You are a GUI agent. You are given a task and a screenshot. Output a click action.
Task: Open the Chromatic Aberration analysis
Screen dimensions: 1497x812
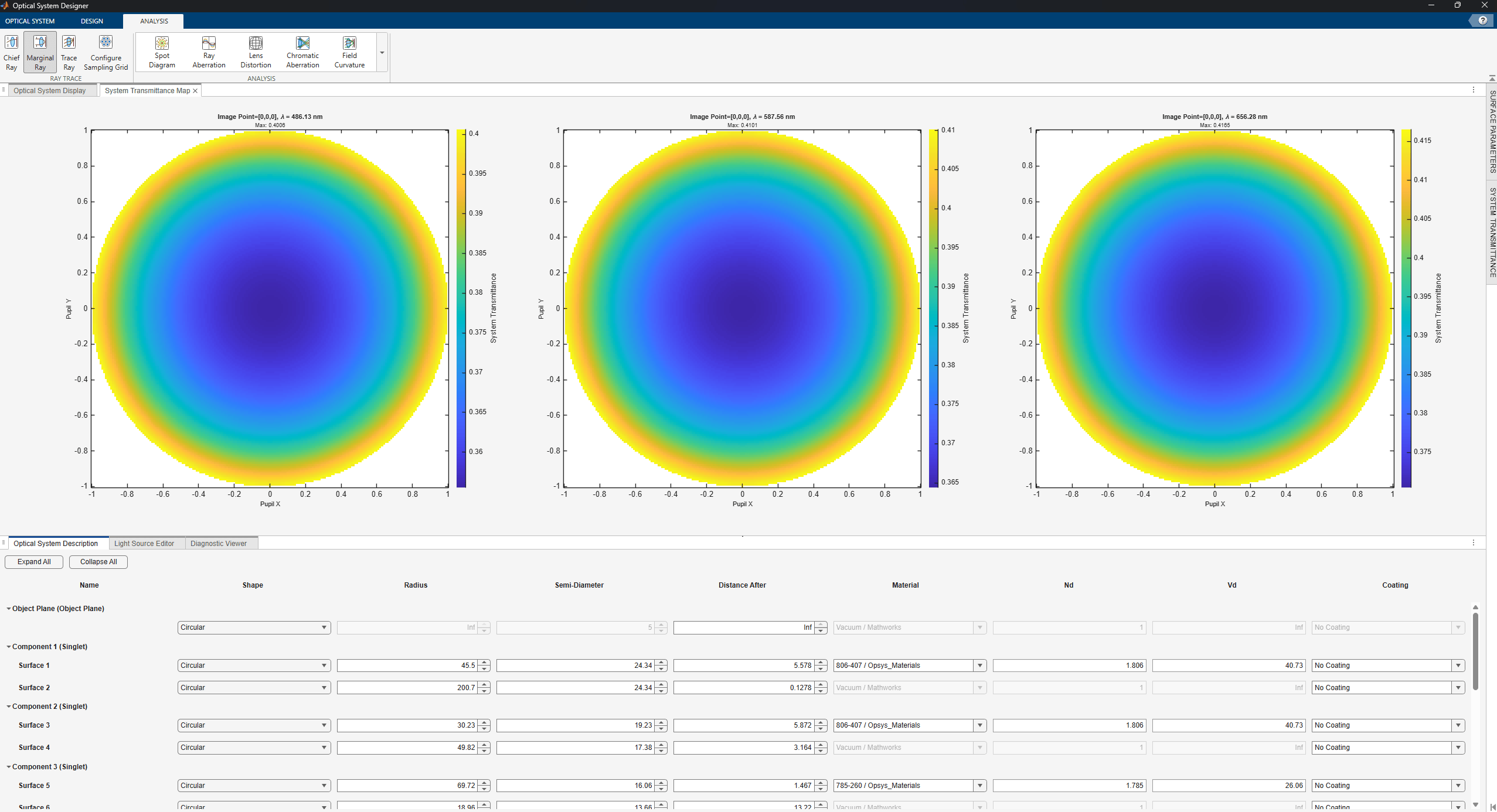click(x=302, y=53)
